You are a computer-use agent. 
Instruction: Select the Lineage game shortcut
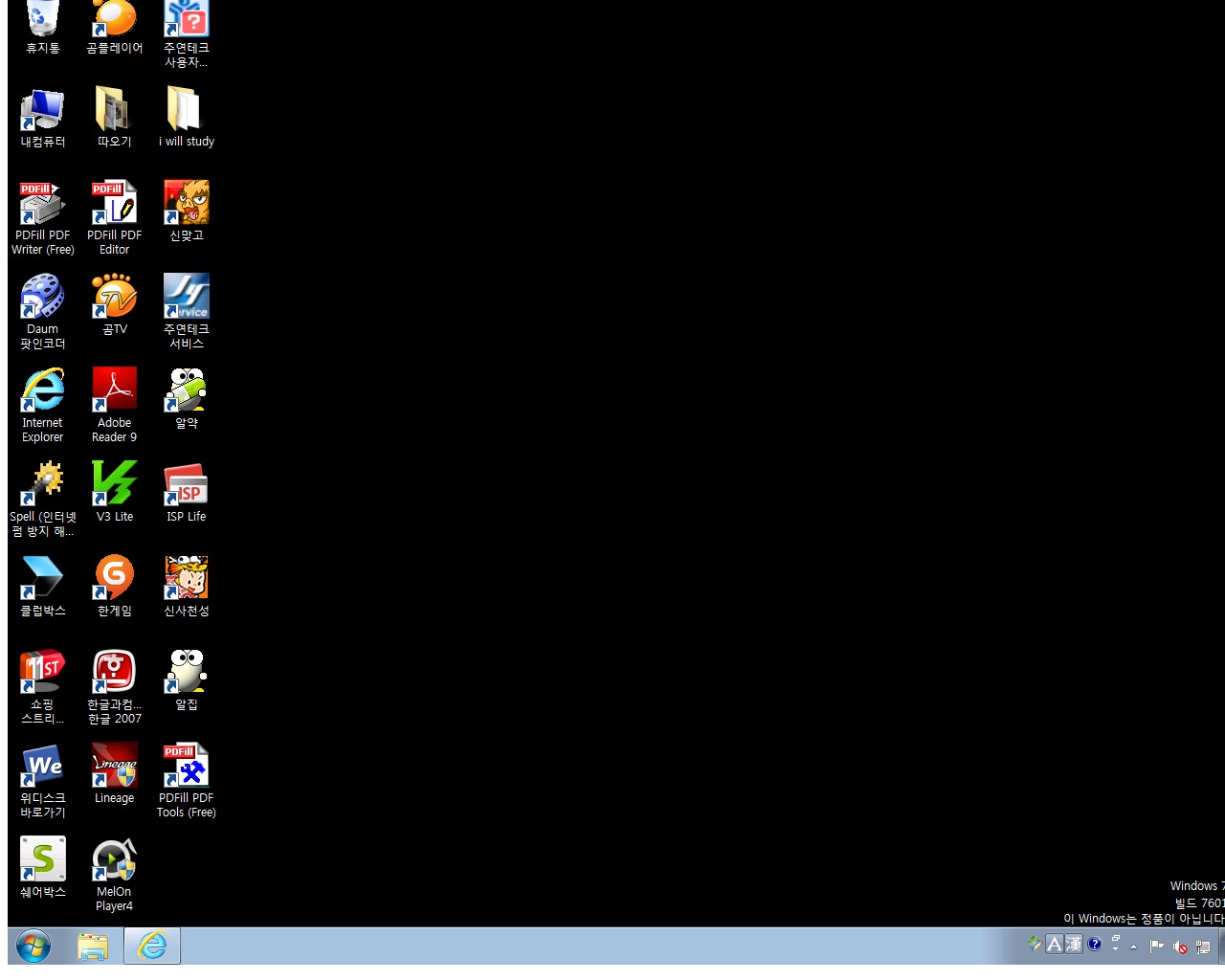pyautogui.click(x=114, y=773)
